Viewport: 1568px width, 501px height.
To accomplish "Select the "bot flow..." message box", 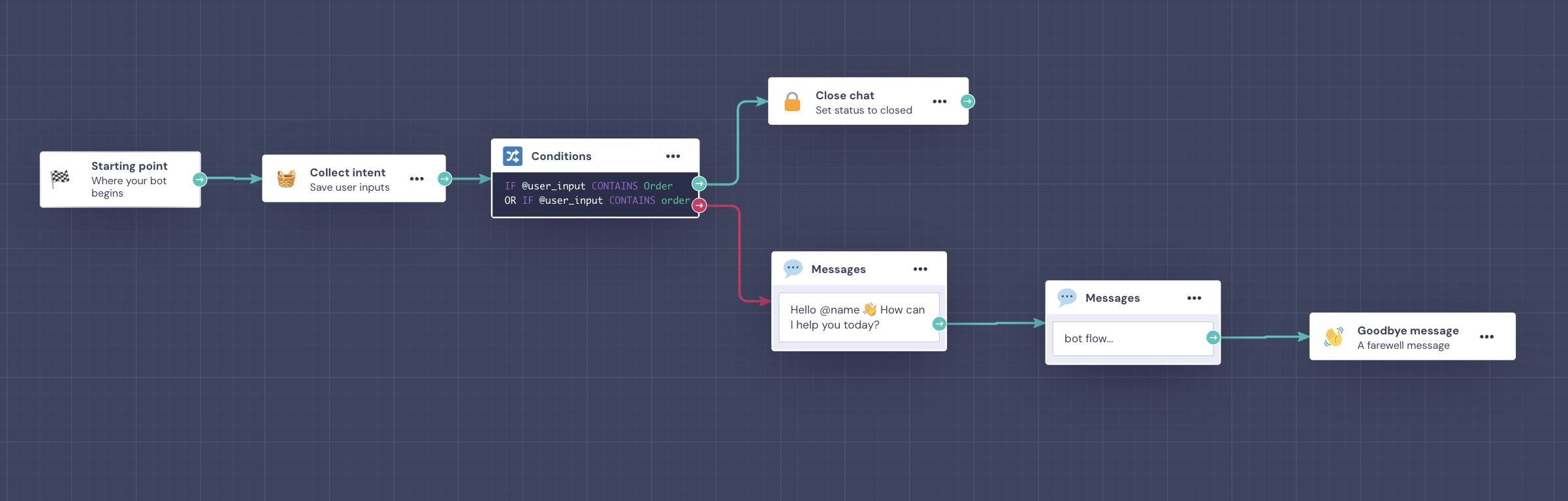I will click(1130, 338).
